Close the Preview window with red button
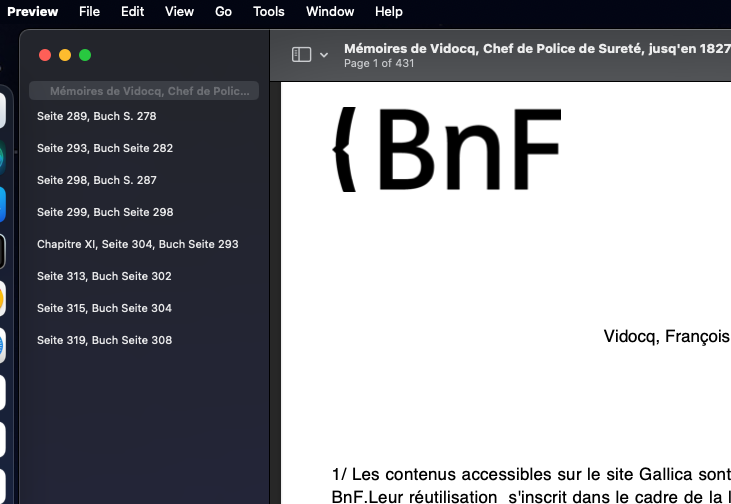 point(45,55)
